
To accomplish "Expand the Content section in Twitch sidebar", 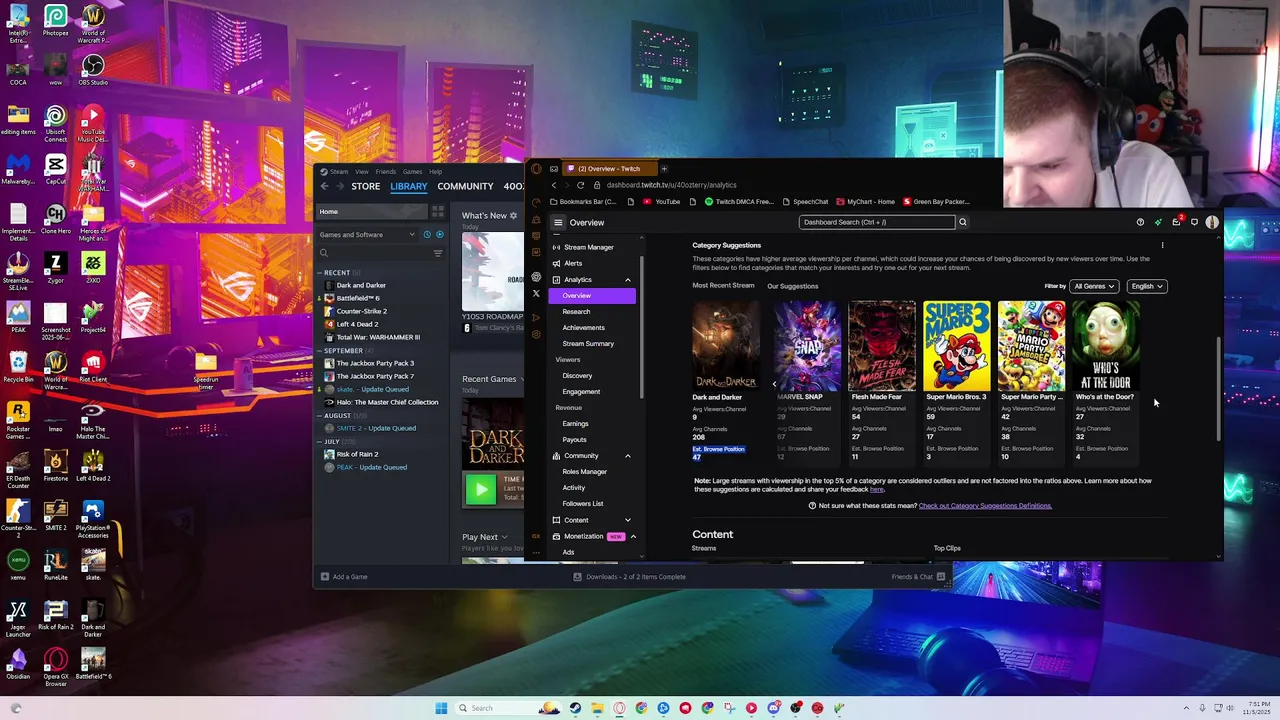I will coord(628,520).
